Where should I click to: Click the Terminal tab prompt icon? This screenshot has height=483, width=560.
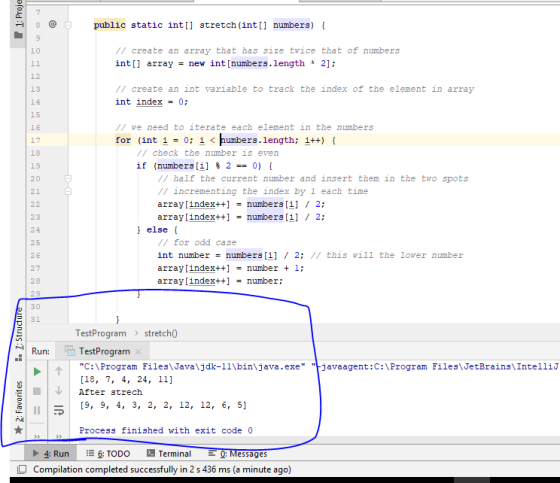(x=151, y=453)
